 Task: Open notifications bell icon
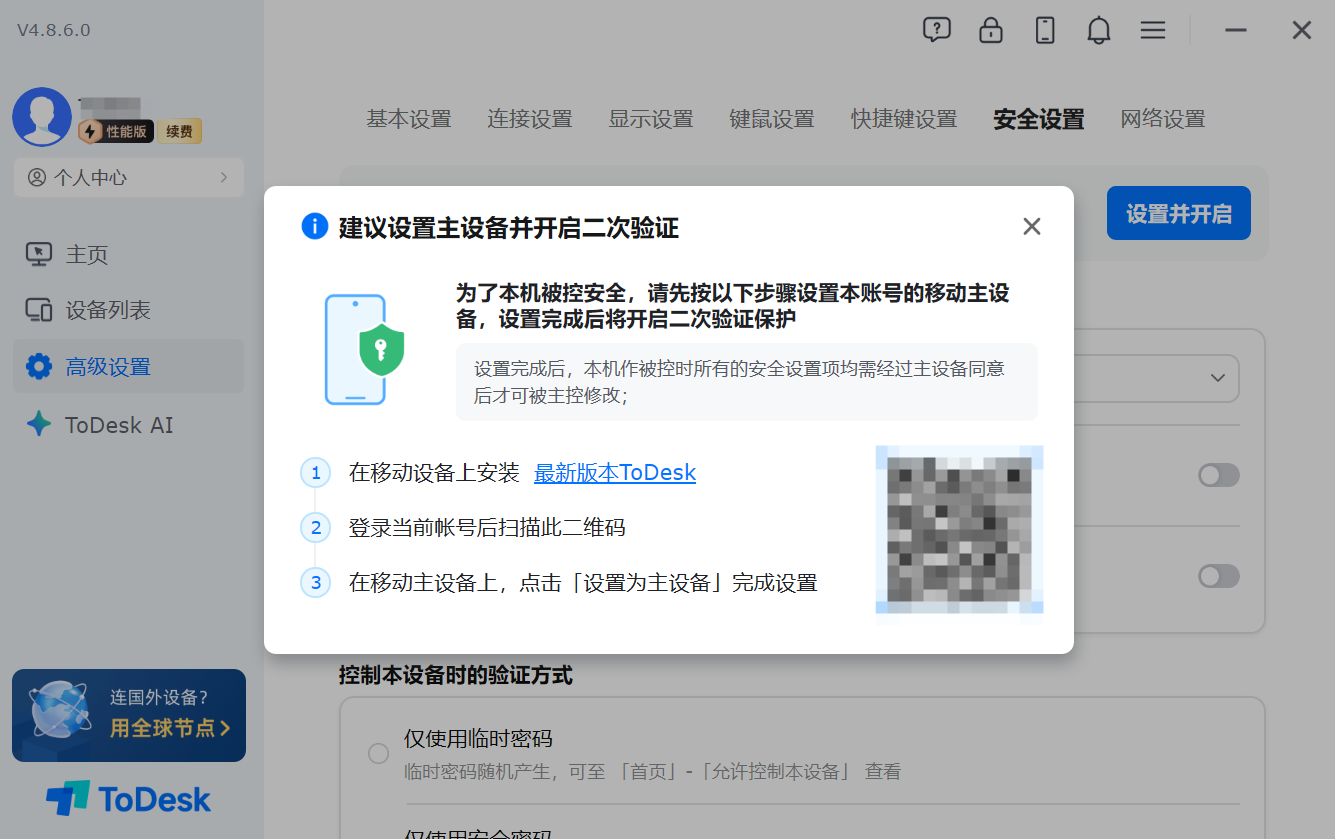click(x=1099, y=30)
